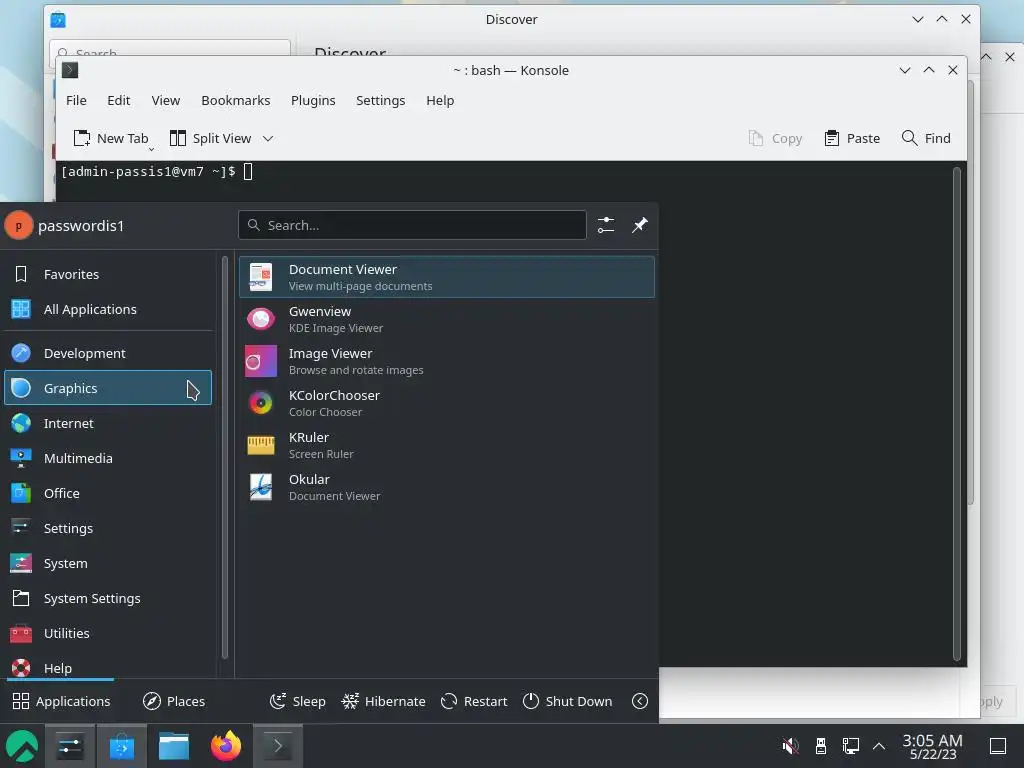1024x768 pixels.
Task: Select Graphics category
Action: 108,388
